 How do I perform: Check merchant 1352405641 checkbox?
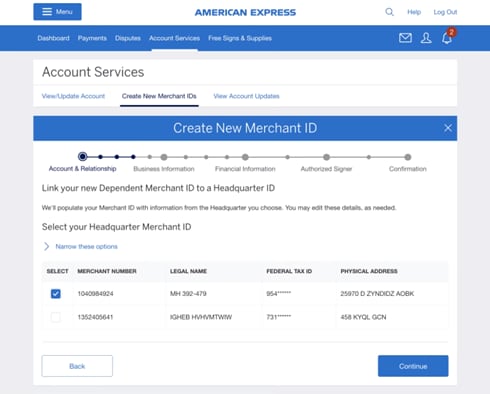[x=56, y=317]
